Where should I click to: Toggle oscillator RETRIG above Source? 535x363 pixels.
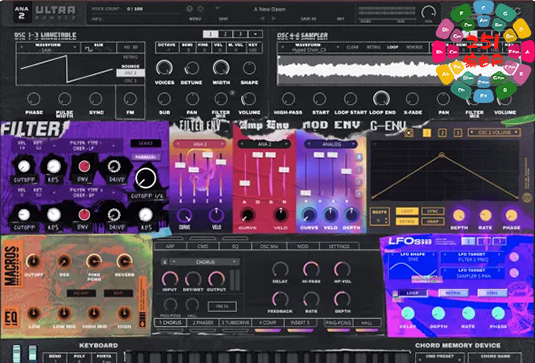[x=130, y=57]
